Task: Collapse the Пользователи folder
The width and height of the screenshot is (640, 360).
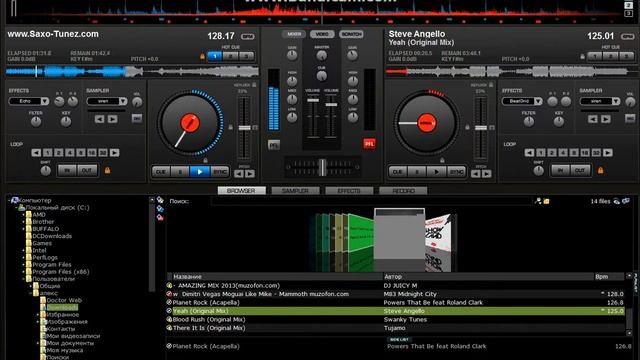Action: (23, 279)
